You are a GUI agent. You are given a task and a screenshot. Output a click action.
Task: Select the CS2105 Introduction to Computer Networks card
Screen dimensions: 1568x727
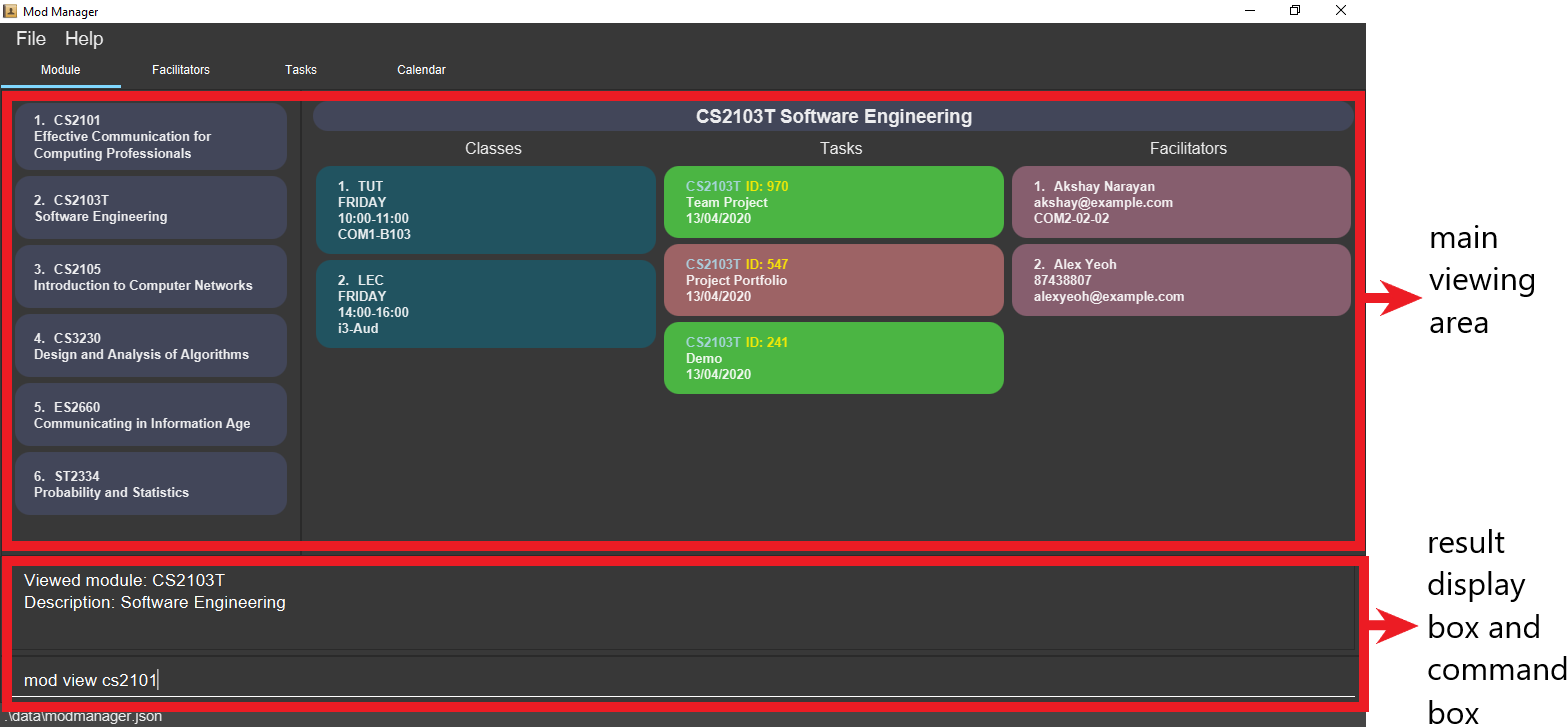(151, 276)
